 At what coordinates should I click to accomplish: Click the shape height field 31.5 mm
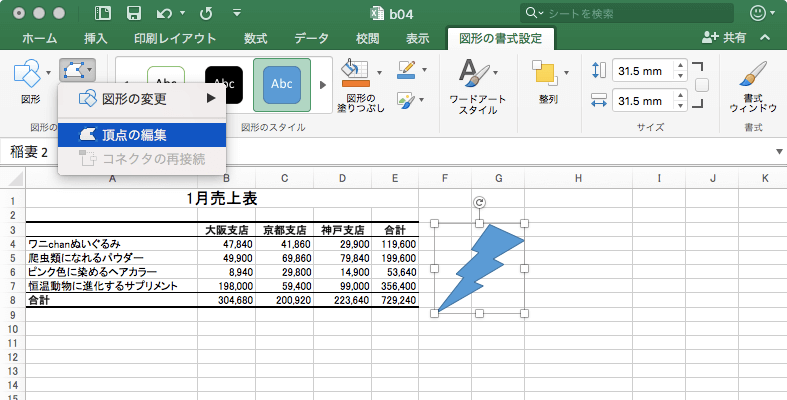644,71
